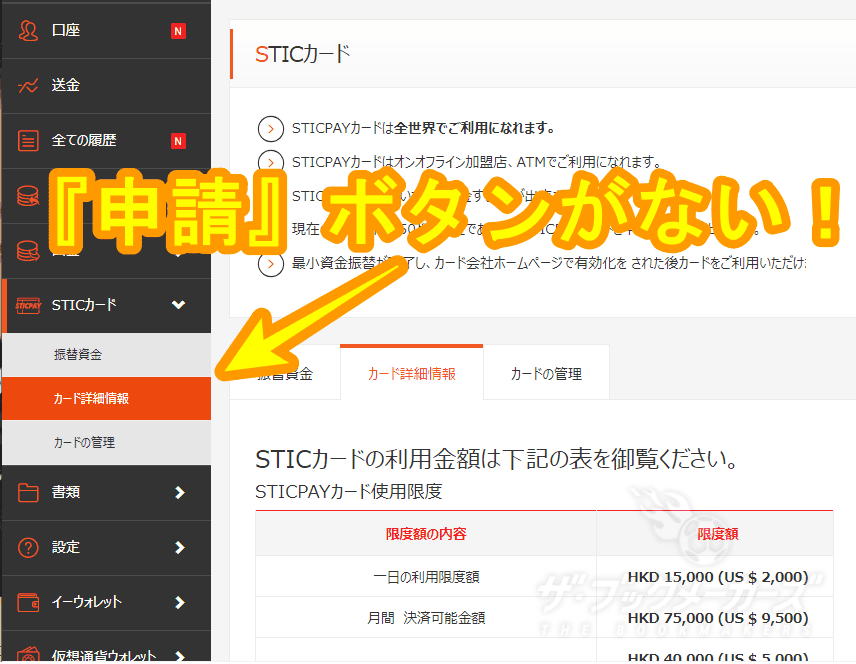Image resolution: width=856 pixels, height=664 pixels.
Task: Click the 限度額 column header
Action: click(x=716, y=534)
